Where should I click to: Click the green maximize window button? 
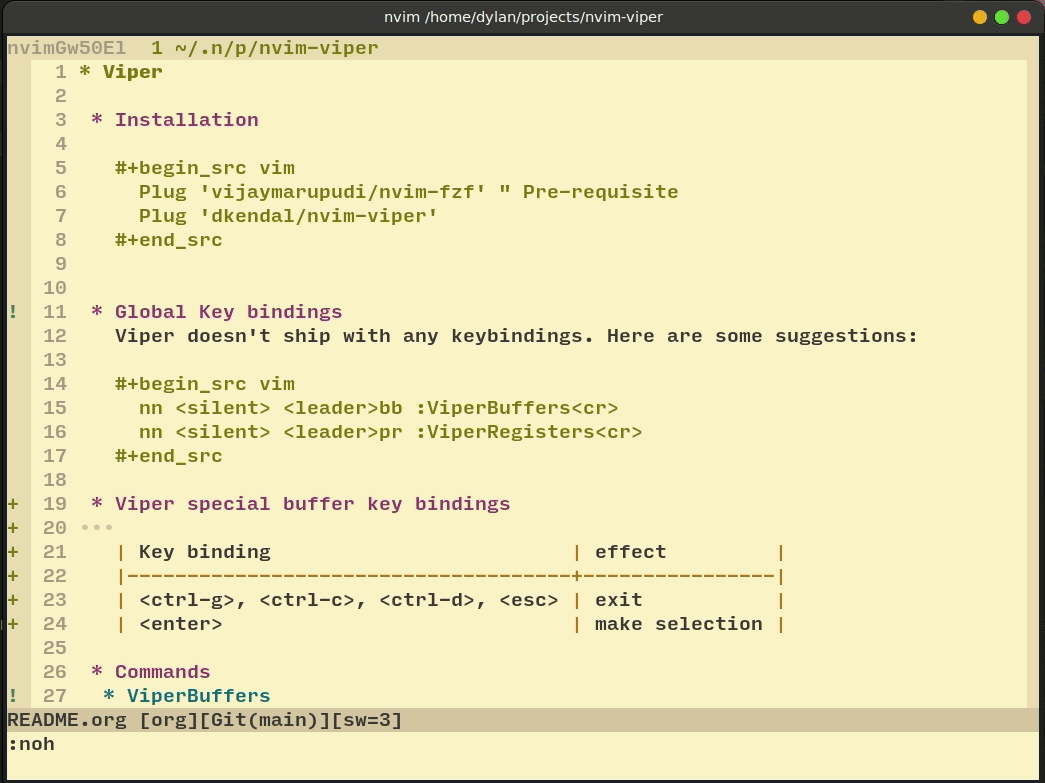click(1002, 17)
